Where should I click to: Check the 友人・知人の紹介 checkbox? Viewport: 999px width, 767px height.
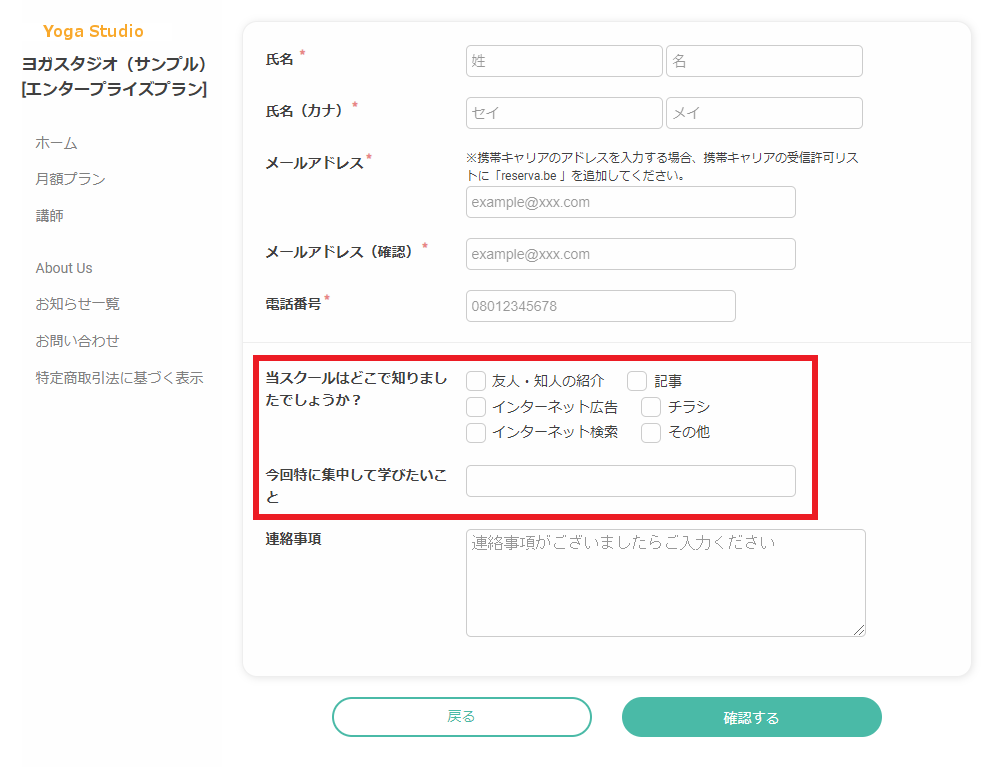tap(476, 381)
